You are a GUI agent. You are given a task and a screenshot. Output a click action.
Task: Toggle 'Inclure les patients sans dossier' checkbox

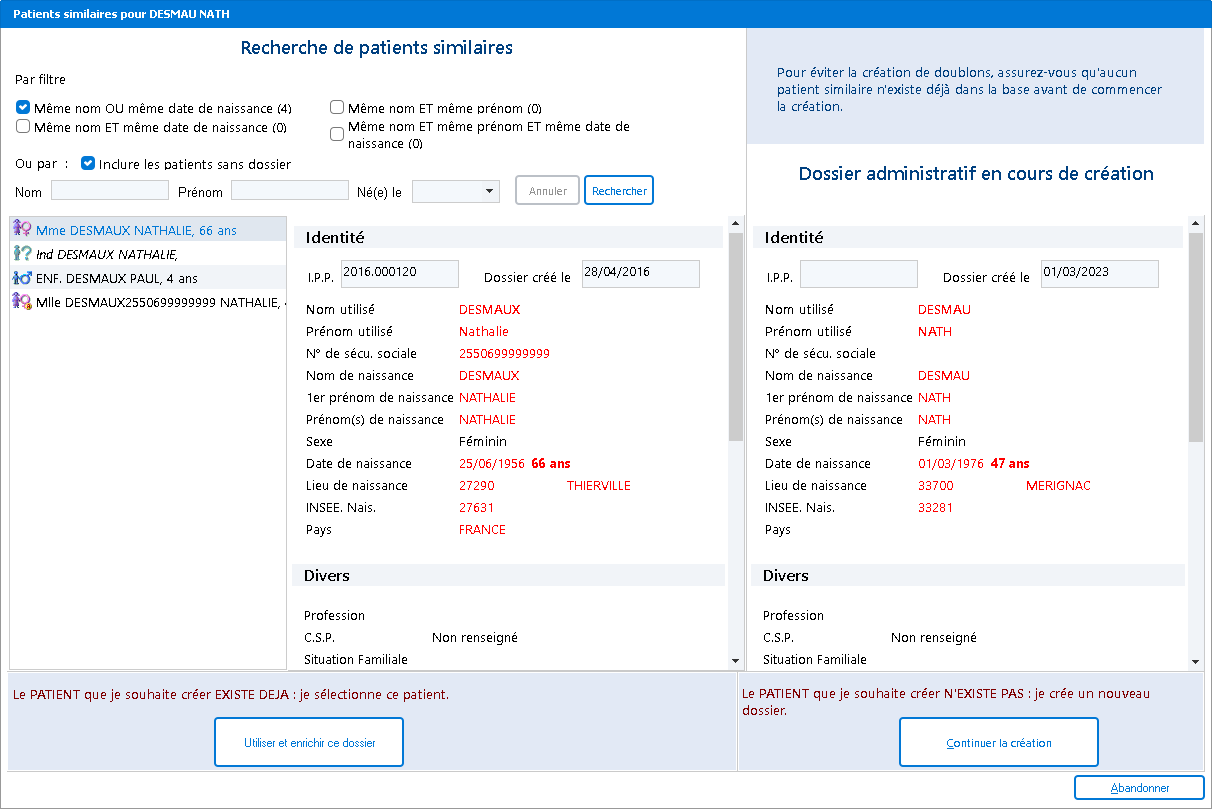pyautogui.click(x=88, y=163)
